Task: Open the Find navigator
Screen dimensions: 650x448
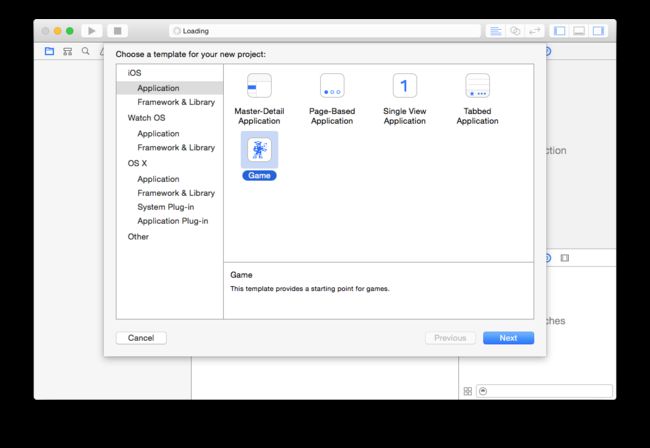Action: click(x=85, y=51)
